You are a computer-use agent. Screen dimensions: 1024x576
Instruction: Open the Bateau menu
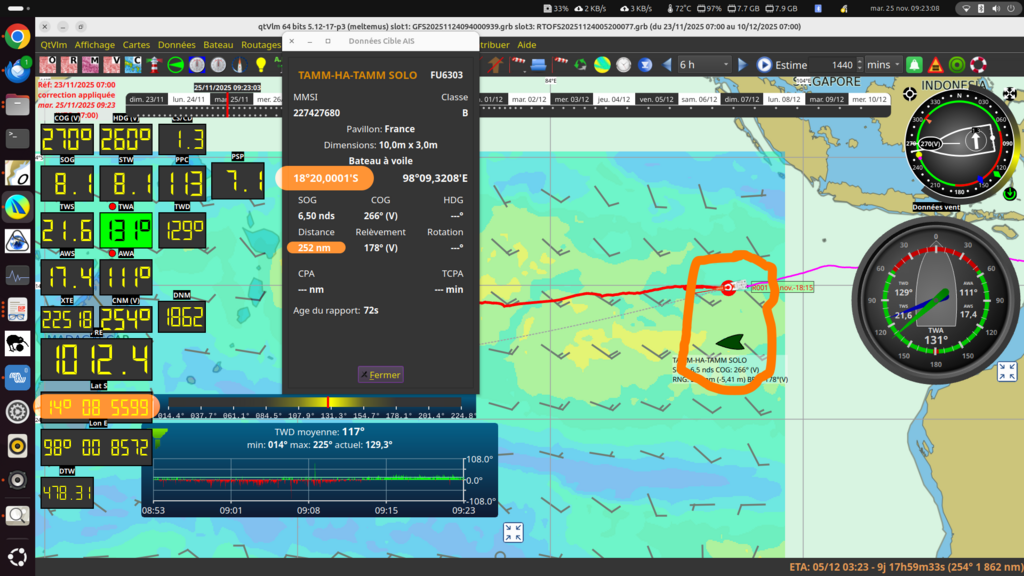(x=218, y=45)
